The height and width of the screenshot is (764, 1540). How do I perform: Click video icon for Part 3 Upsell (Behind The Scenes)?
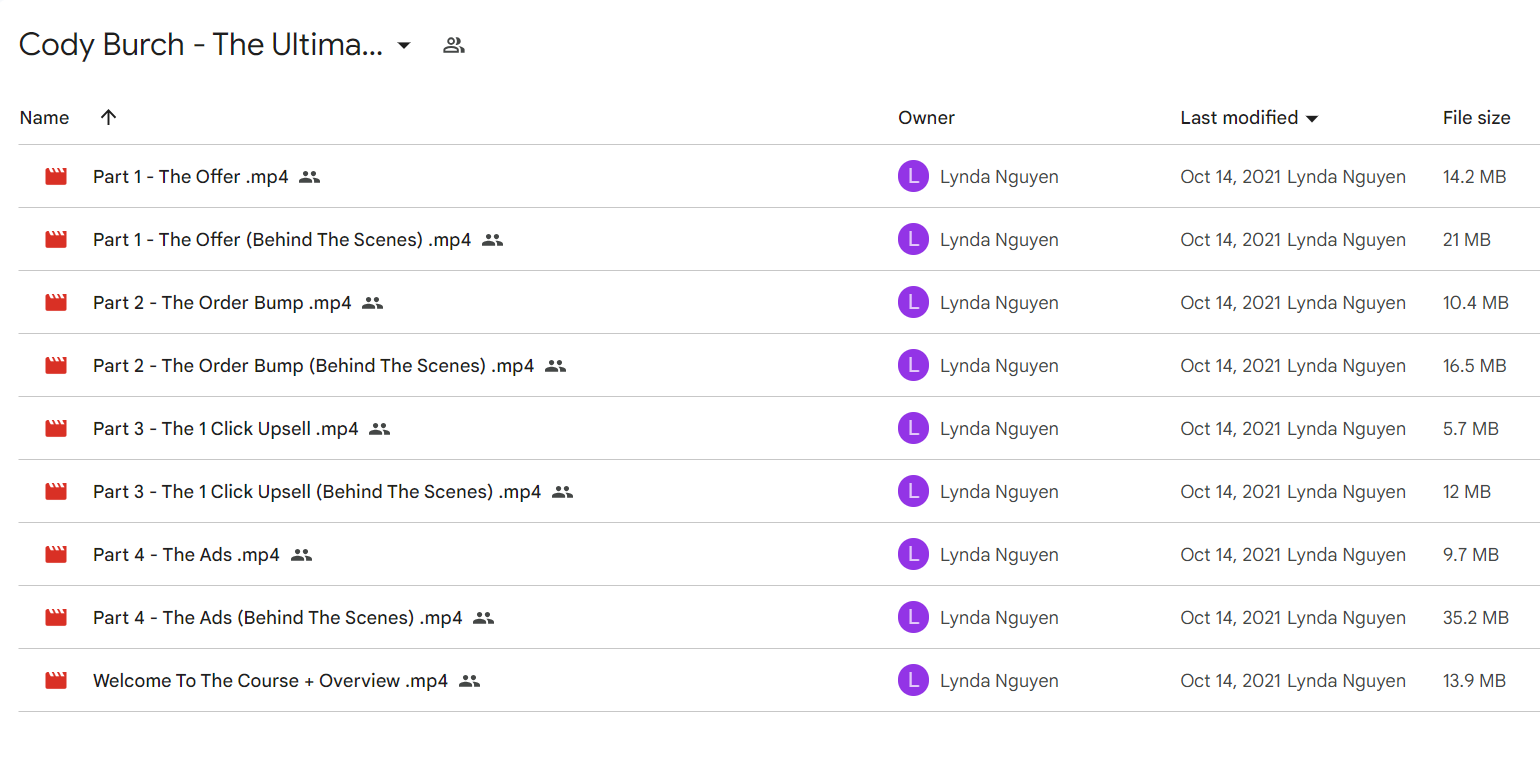(56, 492)
